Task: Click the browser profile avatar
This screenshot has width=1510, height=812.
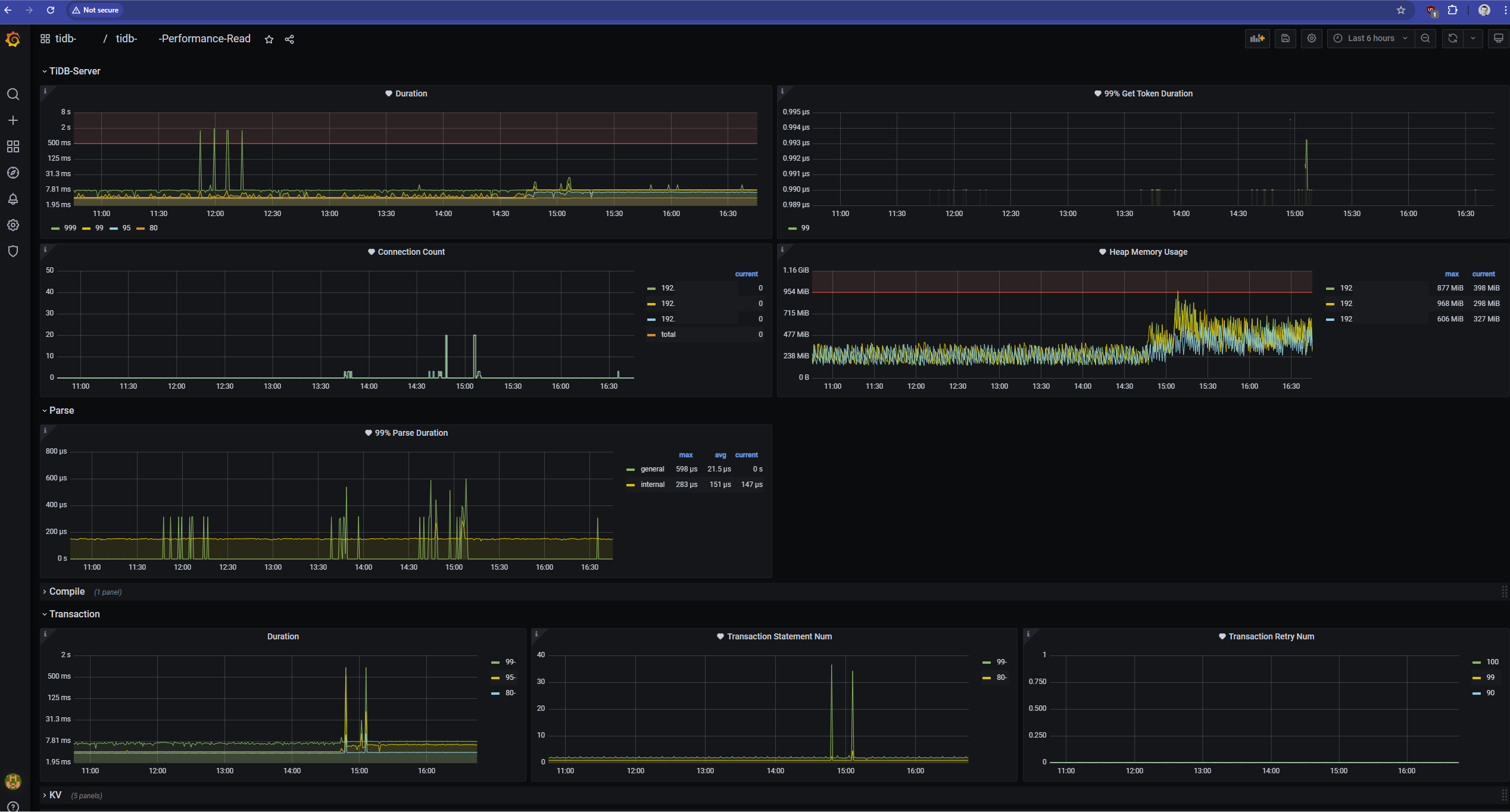Action: (x=1484, y=10)
